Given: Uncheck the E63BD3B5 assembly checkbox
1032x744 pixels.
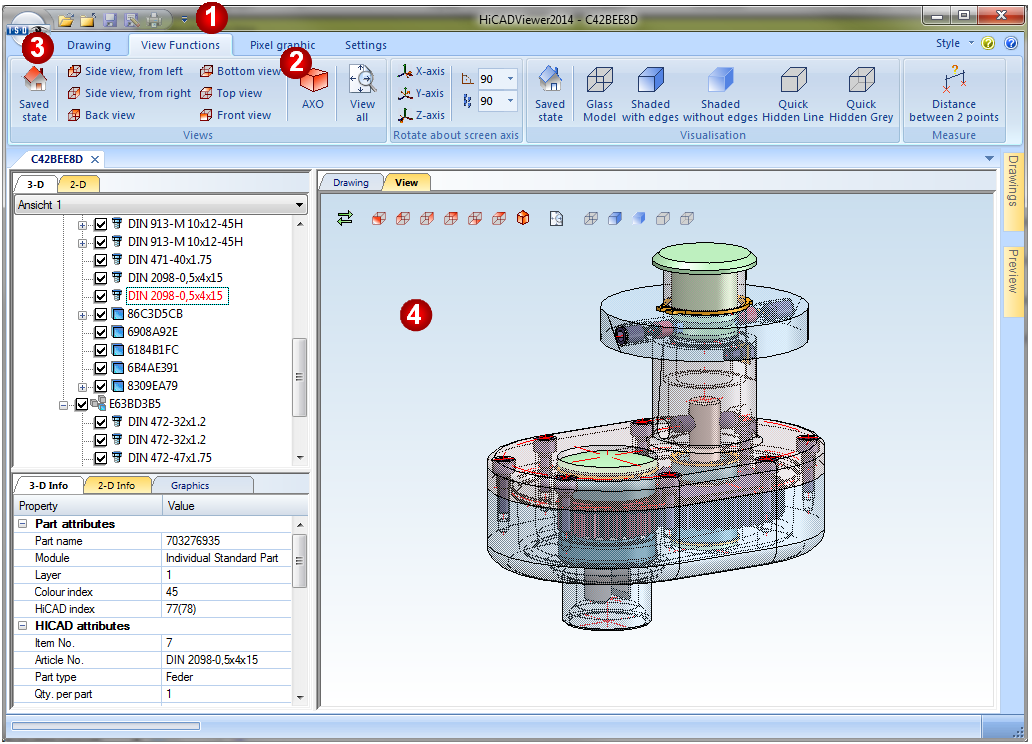Looking at the screenshot, I should click(82, 404).
